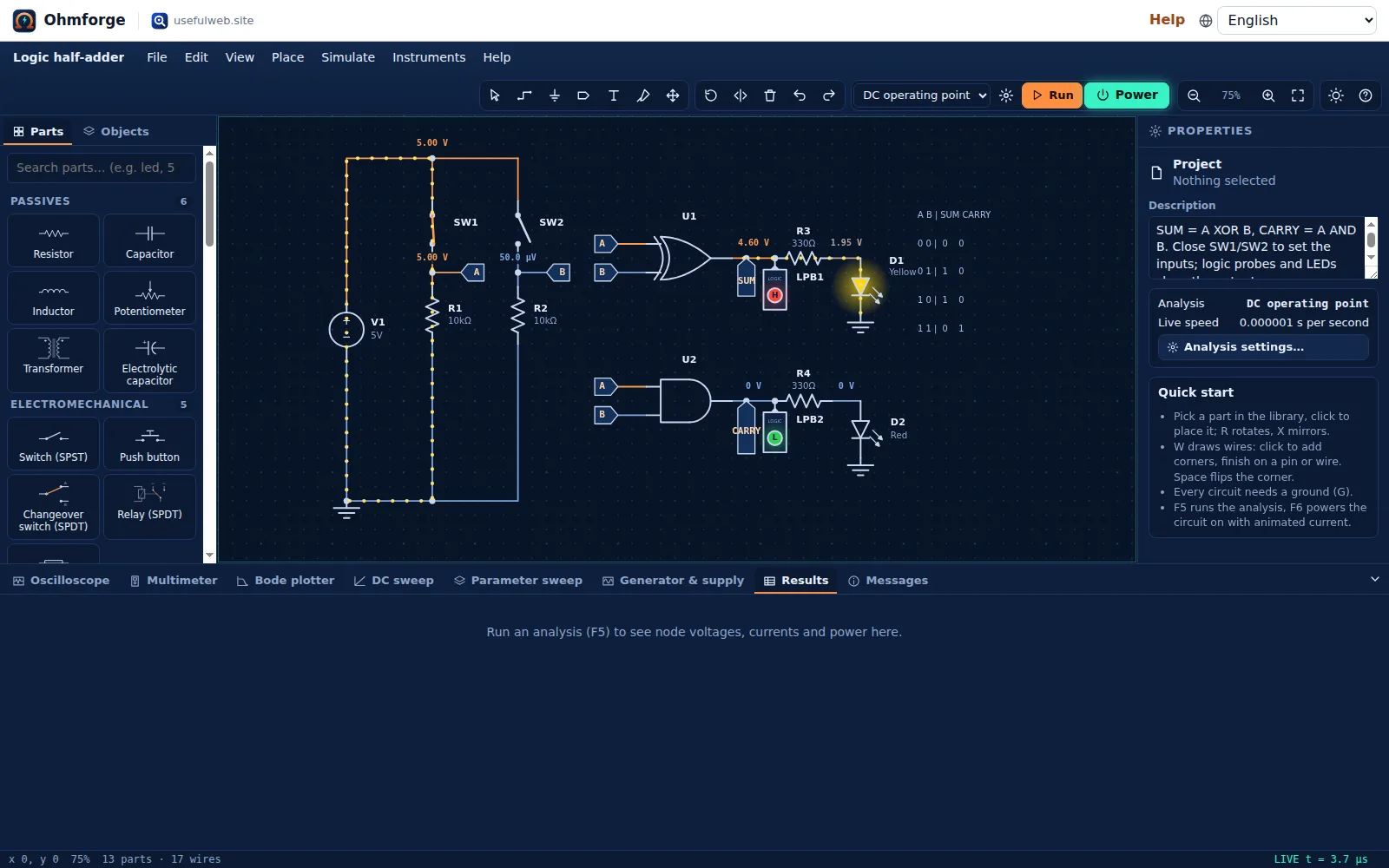The width and height of the screenshot is (1389, 868).
Task: Select the text annotation tool
Action: coord(613,95)
